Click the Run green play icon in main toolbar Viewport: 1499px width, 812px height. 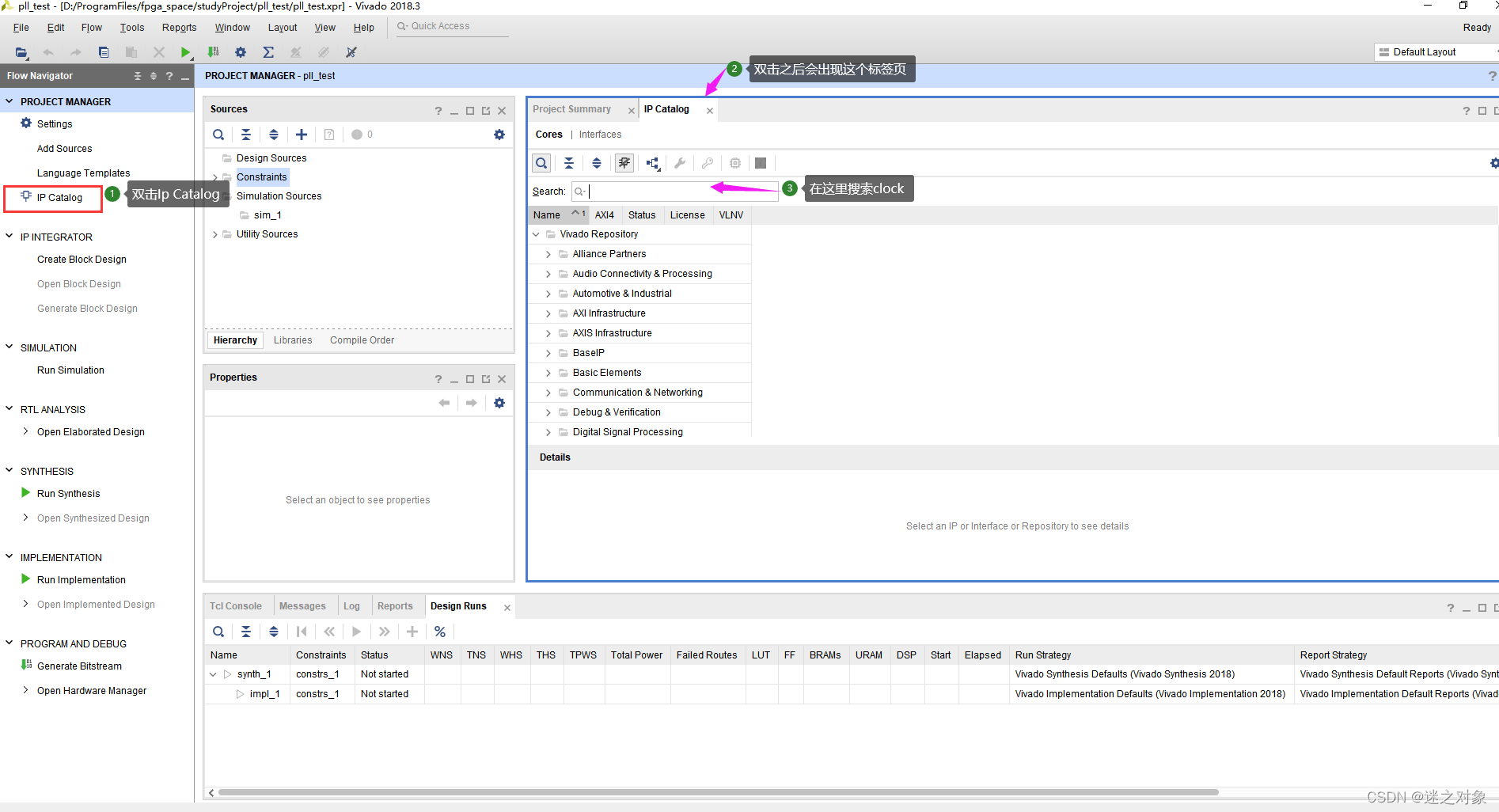tap(185, 52)
